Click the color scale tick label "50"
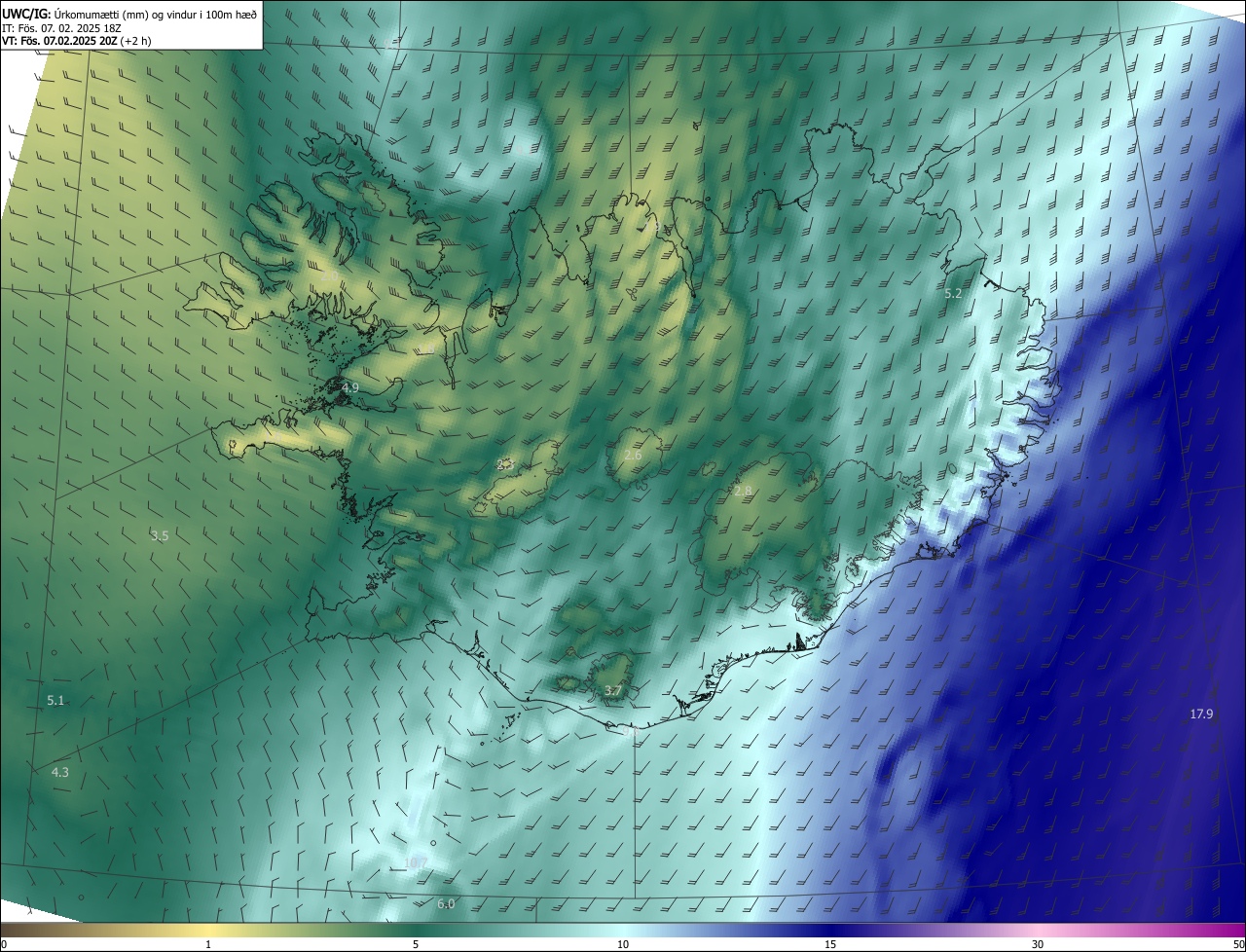 click(1238, 944)
